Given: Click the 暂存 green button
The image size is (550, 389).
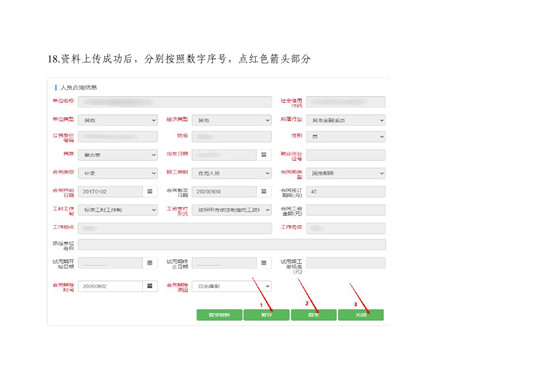Looking at the screenshot, I should (267, 315).
